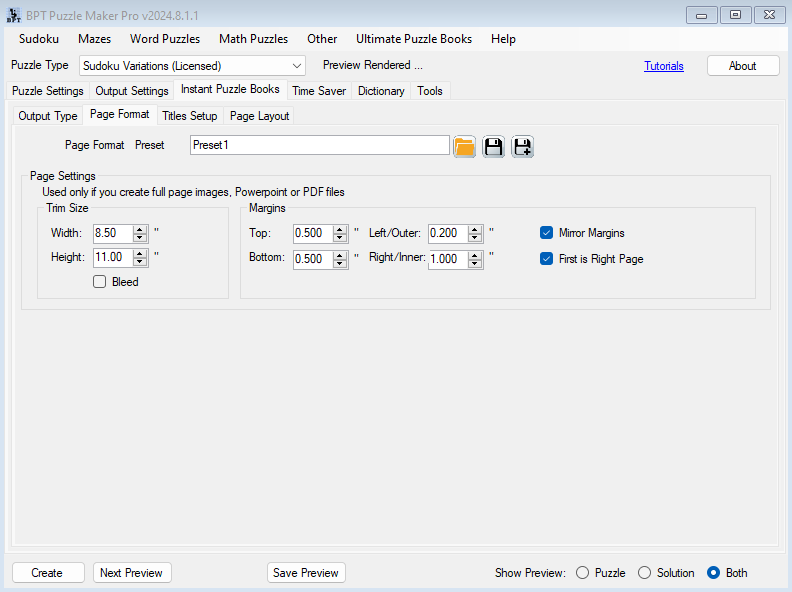Save the preset with the floppy disk icon
The width and height of the screenshot is (792, 592).
493,147
